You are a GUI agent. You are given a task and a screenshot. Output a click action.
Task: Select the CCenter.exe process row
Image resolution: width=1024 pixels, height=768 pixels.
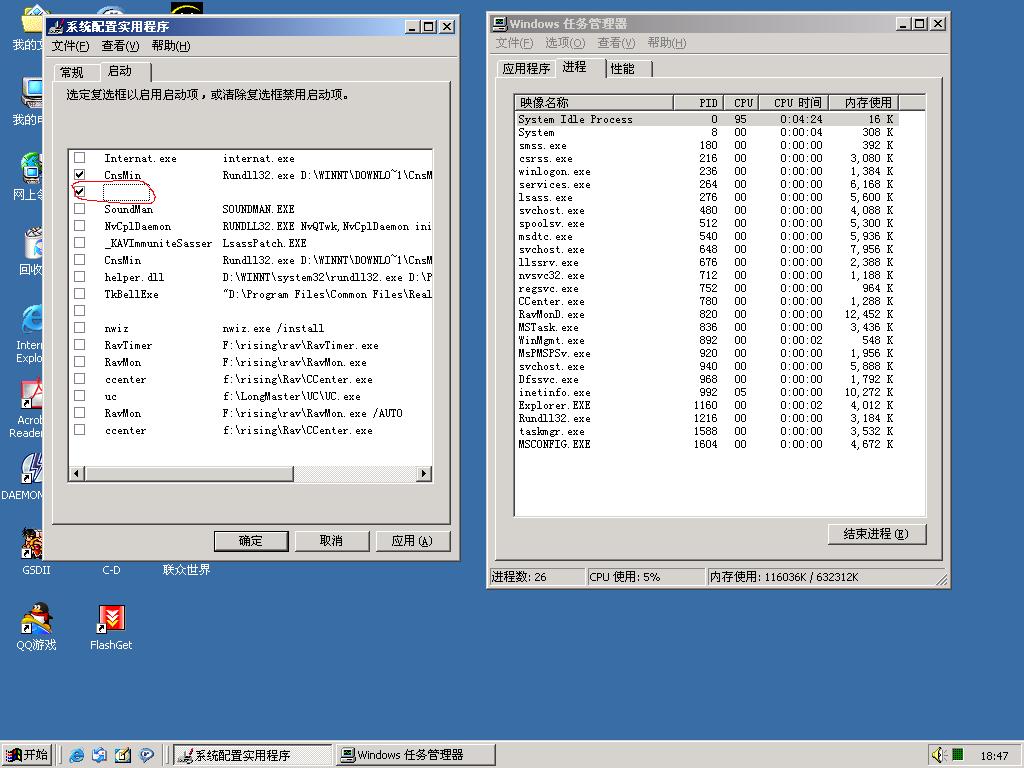707,301
